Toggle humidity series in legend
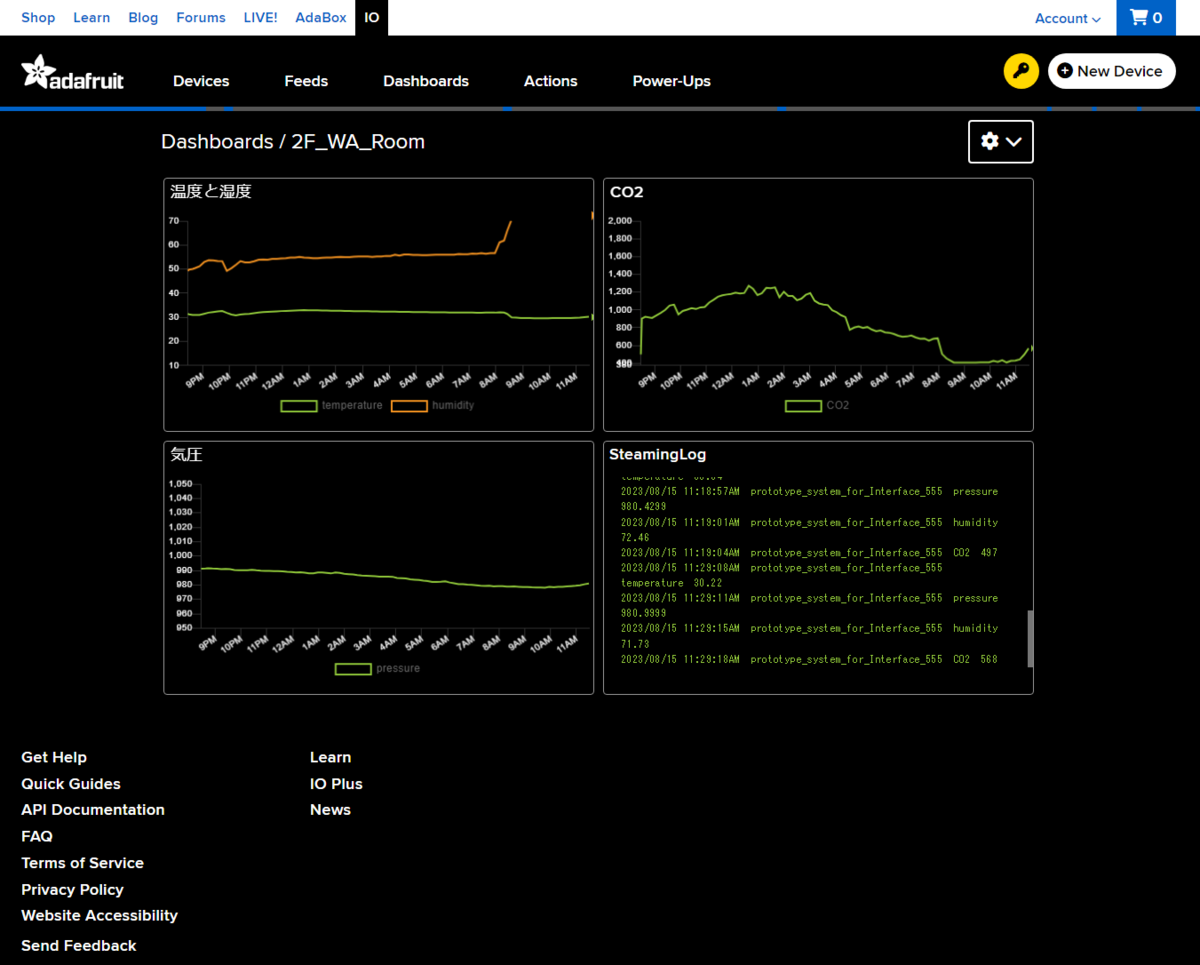The image size is (1200, 965). pyautogui.click(x=433, y=405)
